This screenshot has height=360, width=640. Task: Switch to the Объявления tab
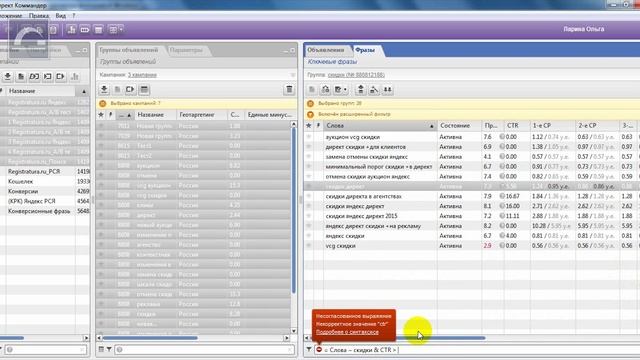coord(326,50)
